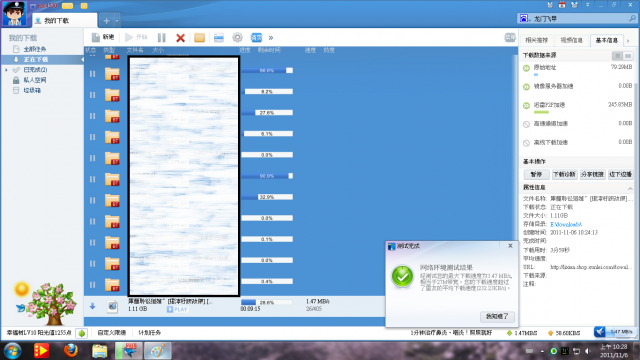This screenshot has width=640, height=360.
Task: Open 私人空间 in the sidebar
Action: click(35, 80)
